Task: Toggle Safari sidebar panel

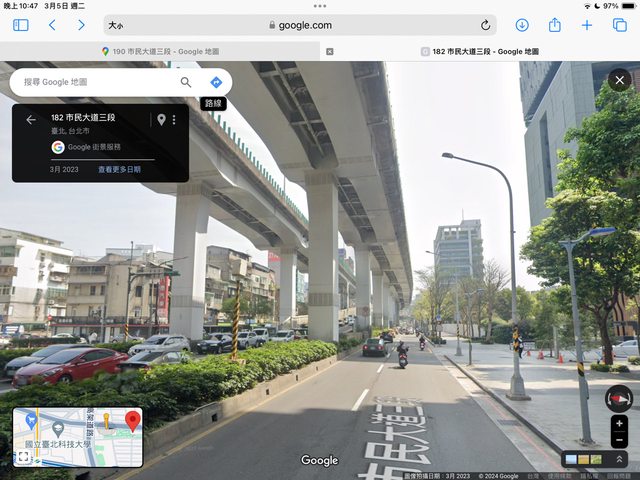Action: [20, 25]
